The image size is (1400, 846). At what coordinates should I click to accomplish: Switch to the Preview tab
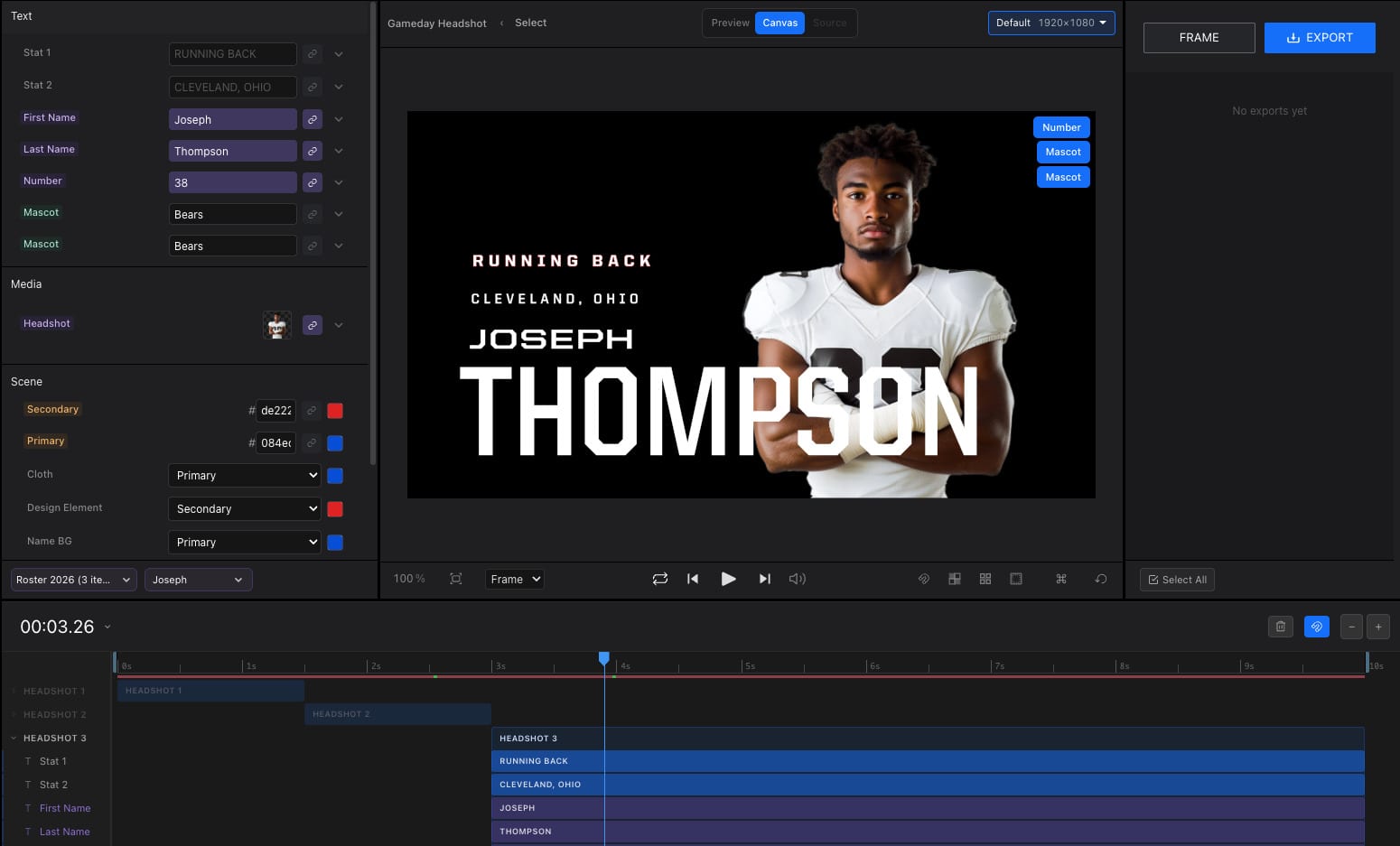730,23
